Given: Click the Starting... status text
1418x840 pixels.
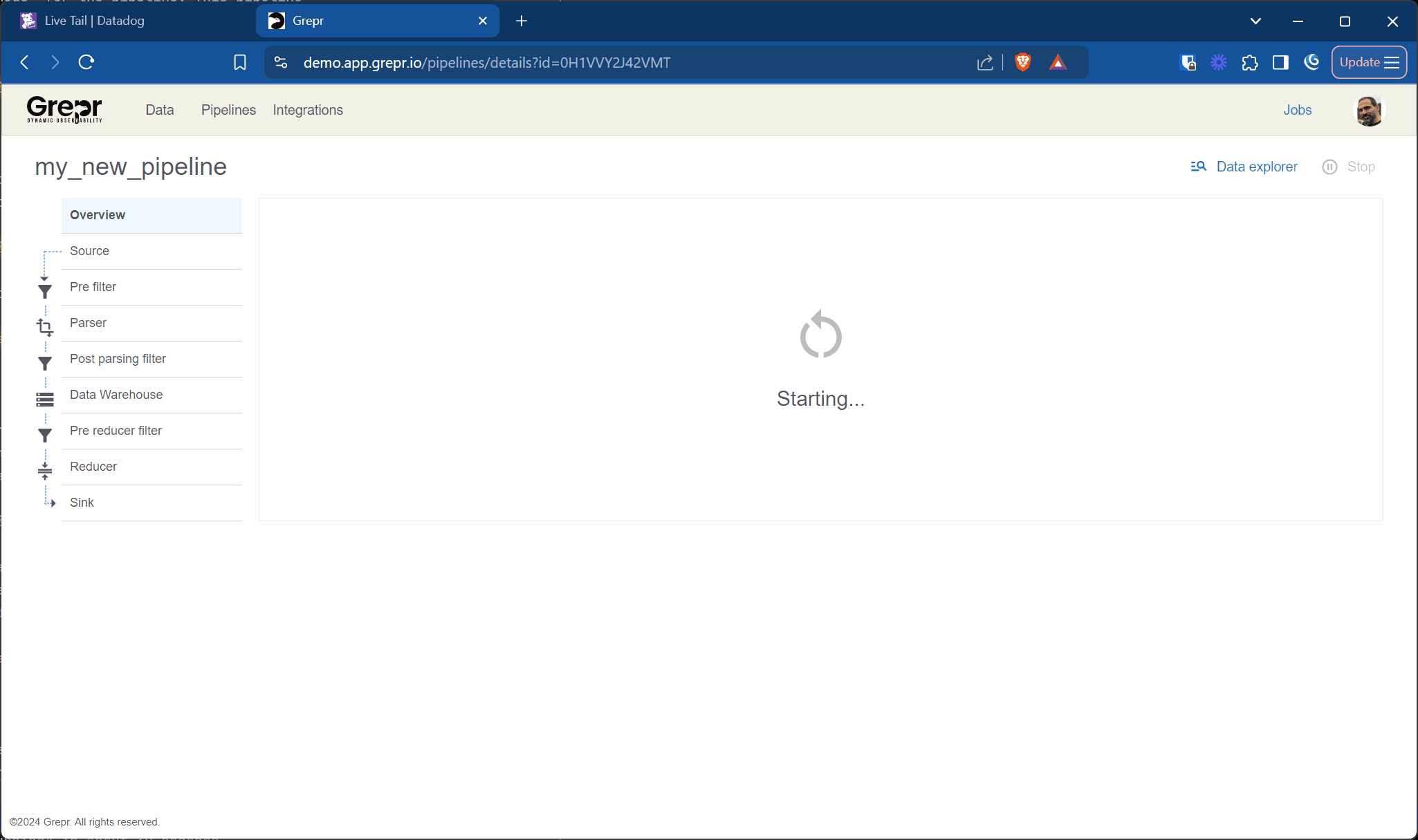Looking at the screenshot, I should [820, 399].
